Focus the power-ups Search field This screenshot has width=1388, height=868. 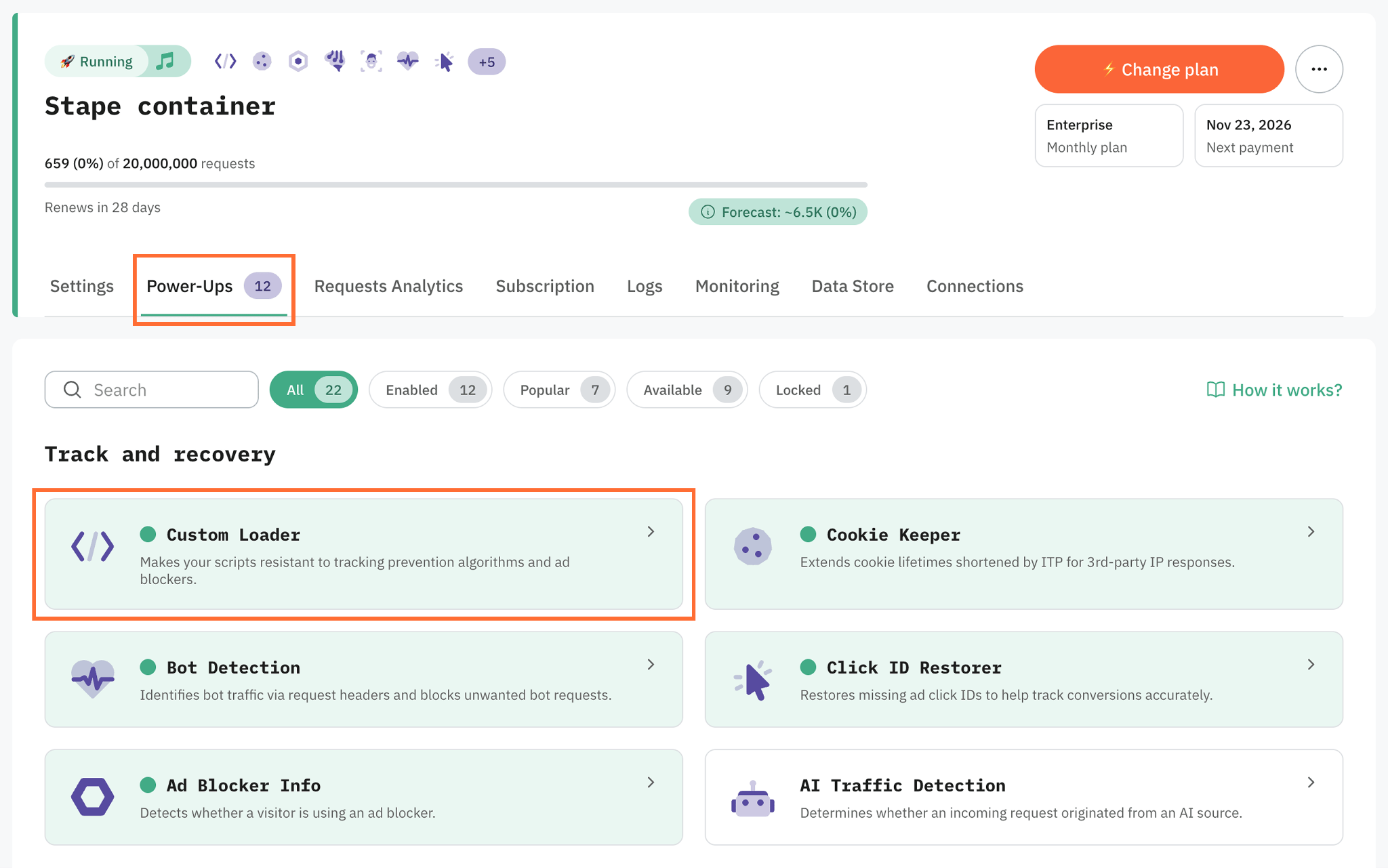pyautogui.click(x=152, y=390)
